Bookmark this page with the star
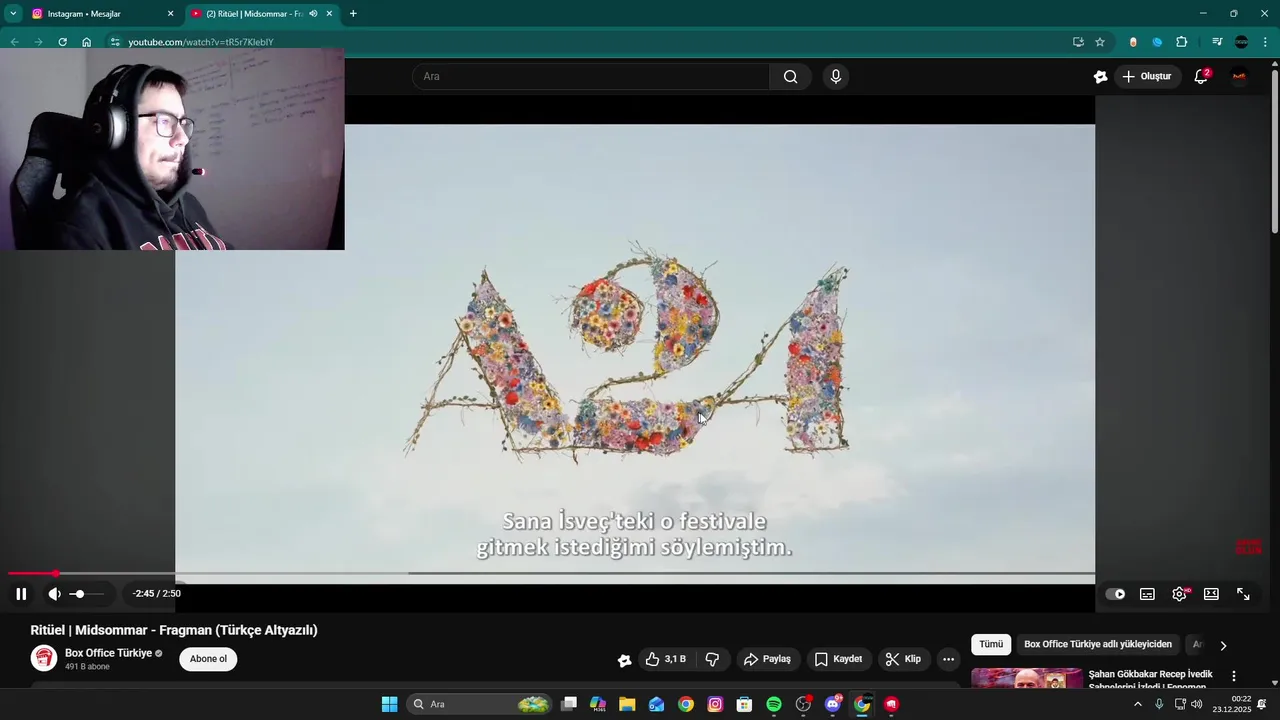Viewport: 1280px width, 720px height. click(x=1100, y=42)
